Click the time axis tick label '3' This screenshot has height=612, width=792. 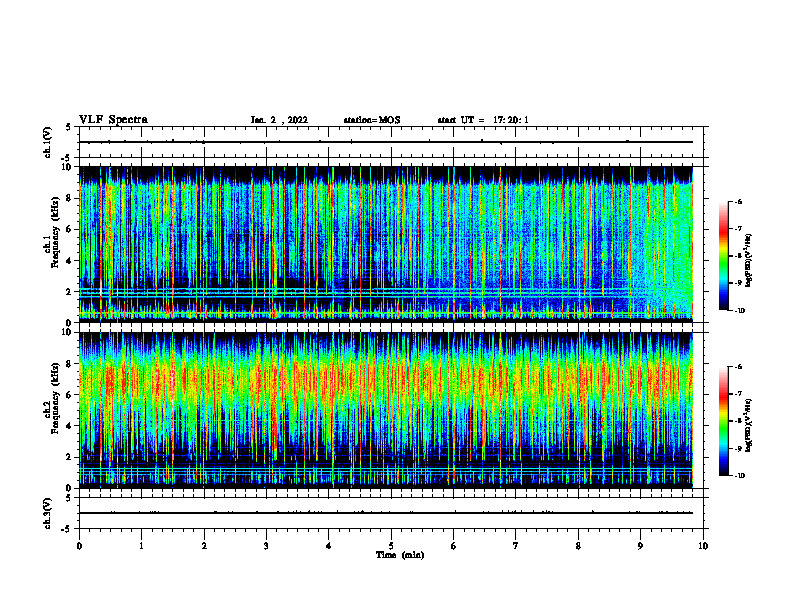266,546
